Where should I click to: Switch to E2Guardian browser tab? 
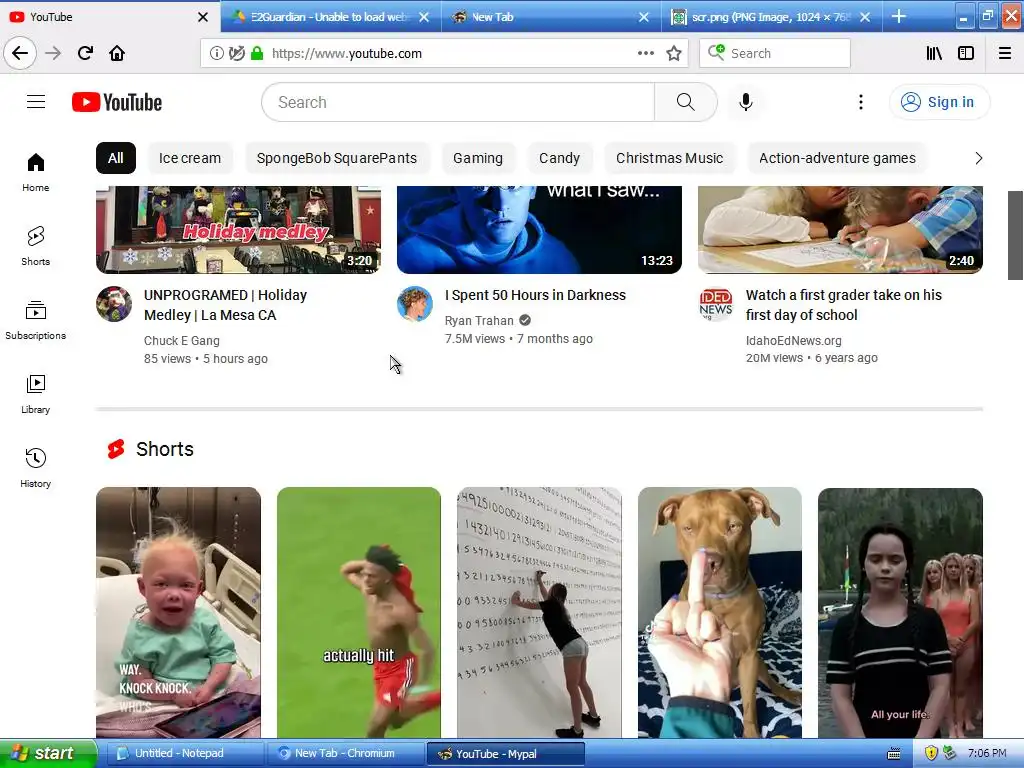pos(329,17)
